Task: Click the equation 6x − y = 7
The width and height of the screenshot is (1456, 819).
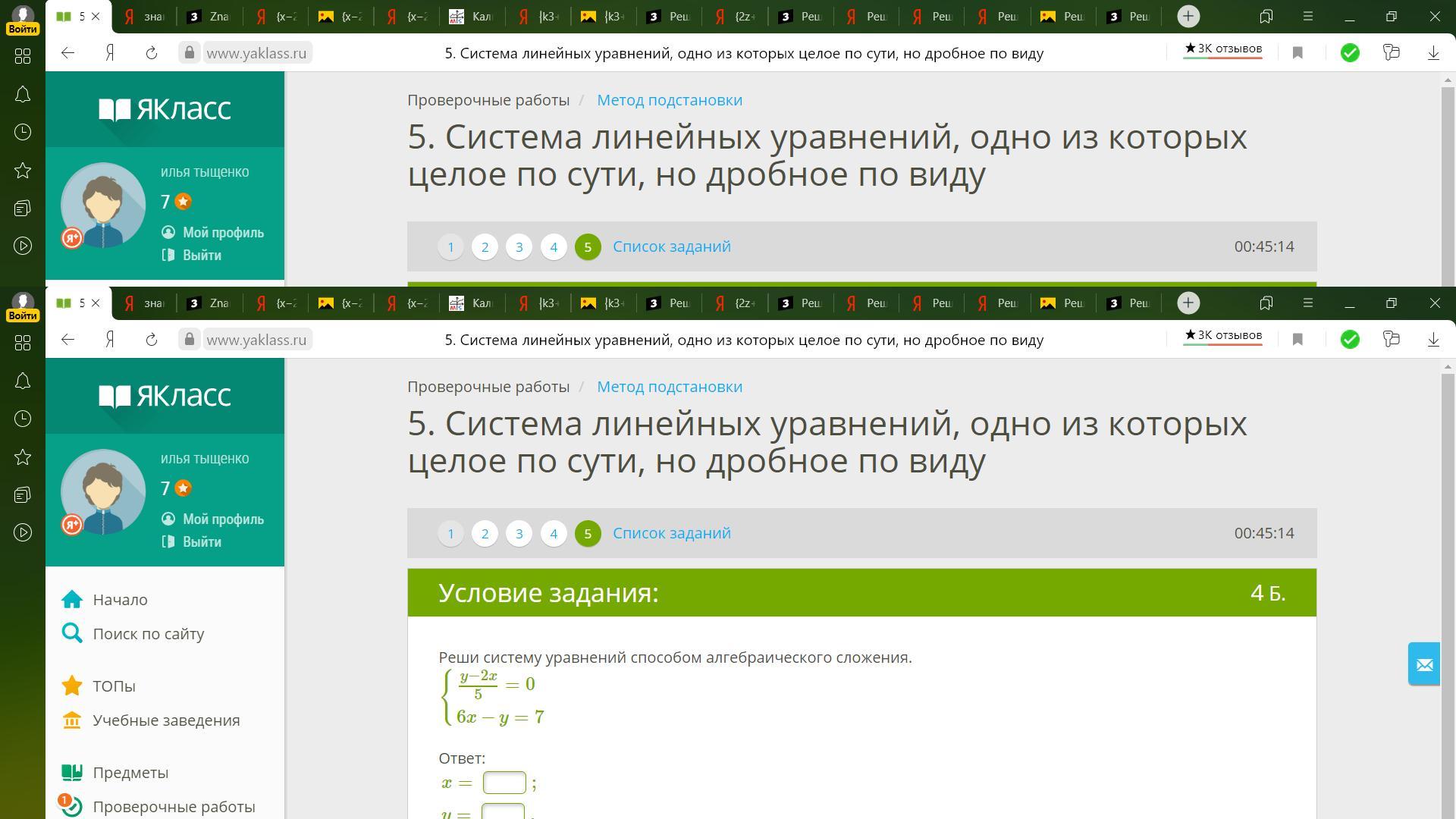Action: click(x=500, y=717)
